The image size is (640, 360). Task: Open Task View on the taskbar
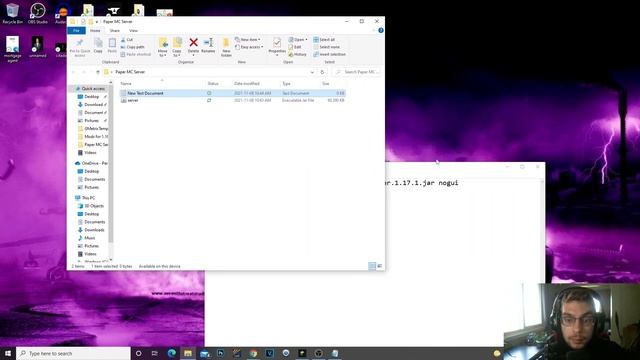tap(155, 353)
